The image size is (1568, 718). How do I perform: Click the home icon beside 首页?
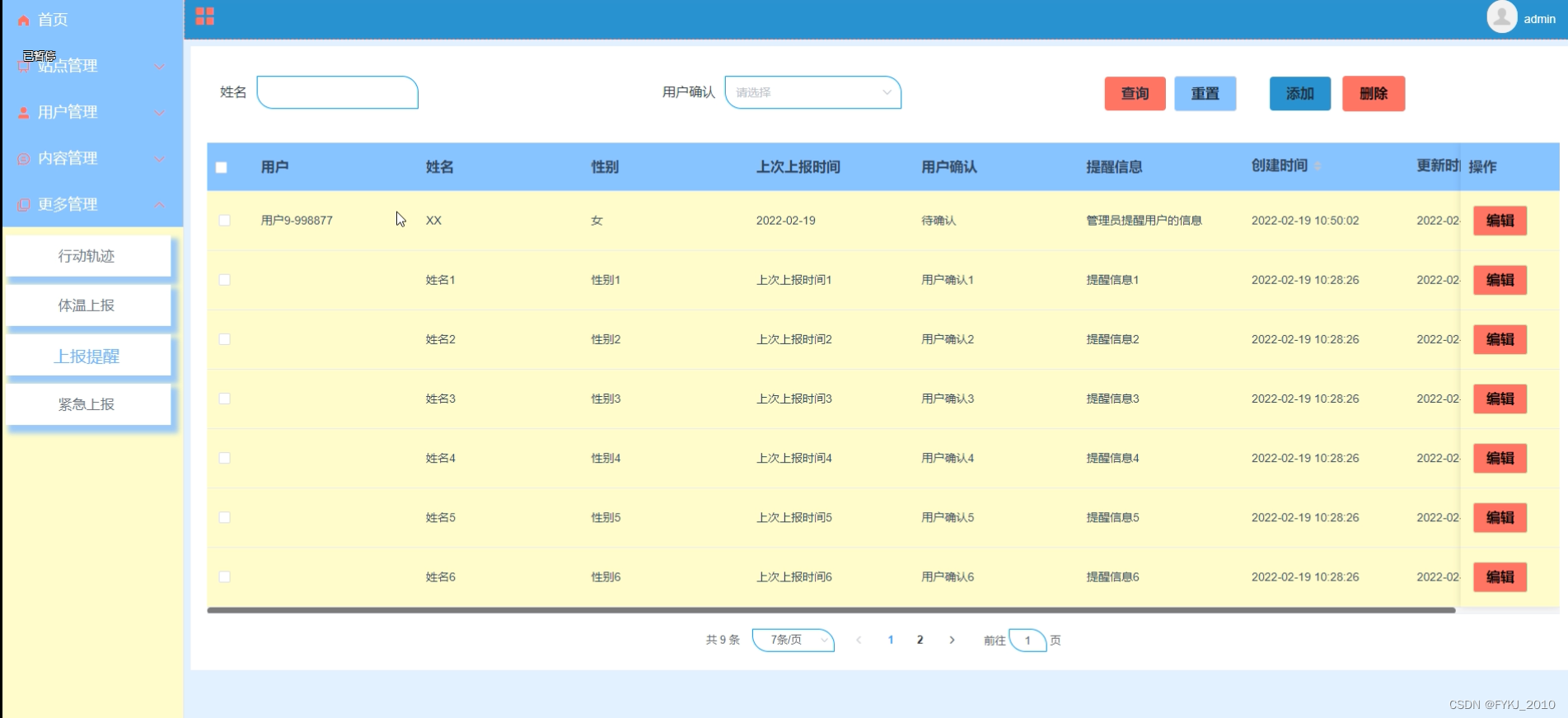(23, 20)
